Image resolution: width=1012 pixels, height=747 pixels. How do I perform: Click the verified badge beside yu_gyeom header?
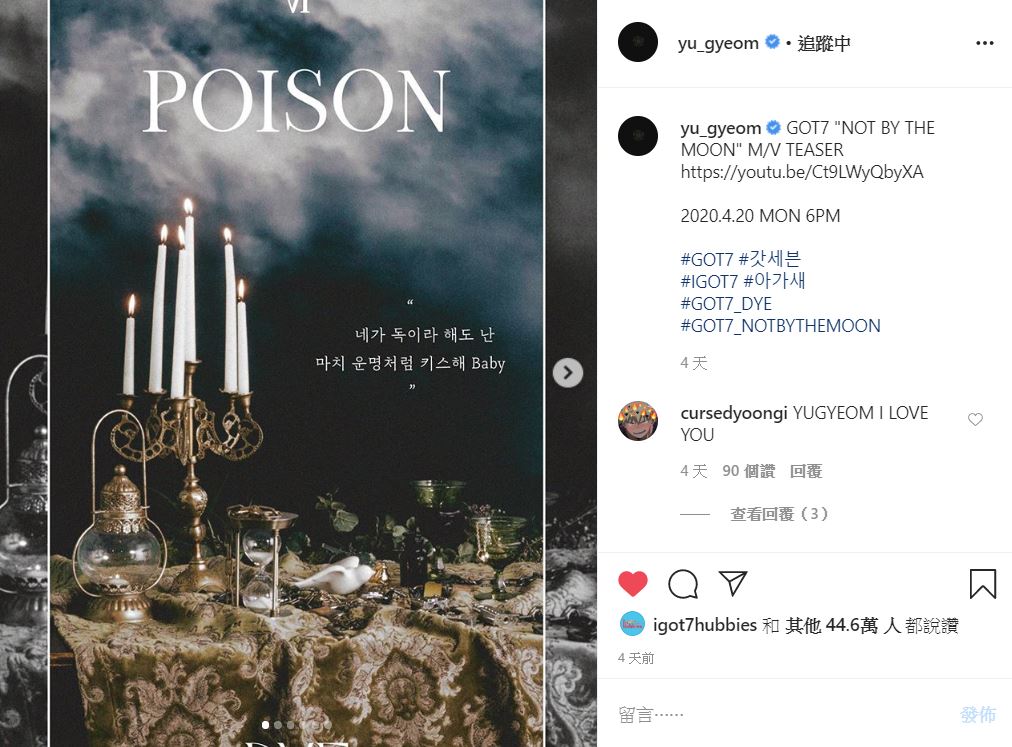(772, 42)
